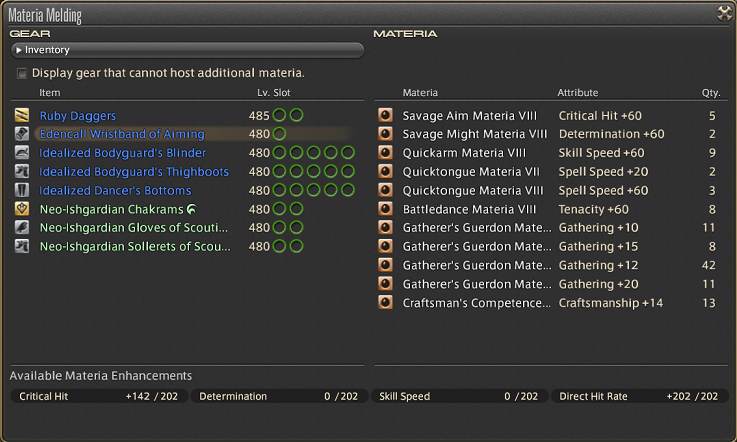Select Neo-Ishgardian Sollerets of Scouting name
This screenshot has height=442, width=737.
135,246
